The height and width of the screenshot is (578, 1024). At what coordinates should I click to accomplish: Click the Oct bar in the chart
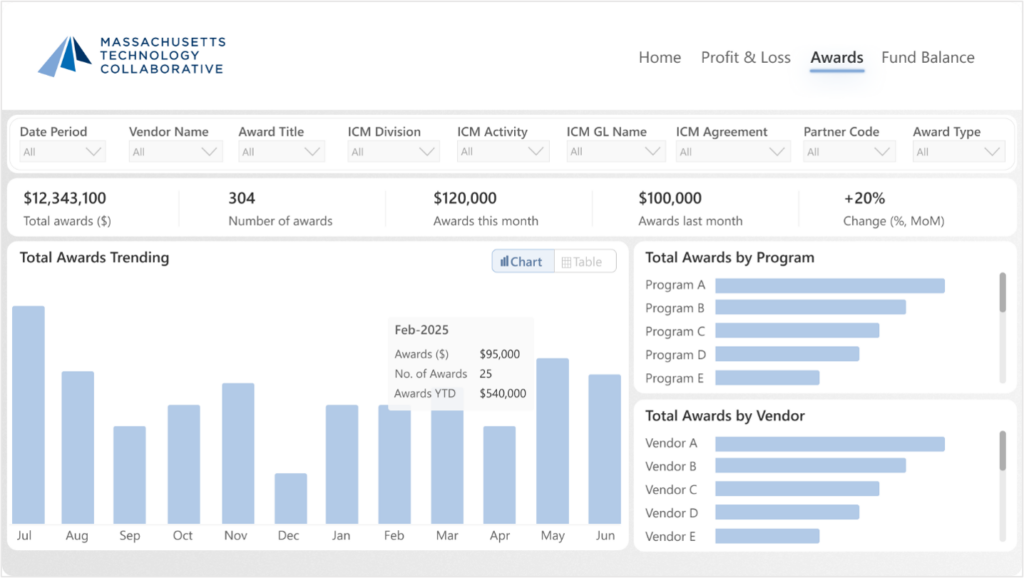(x=184, y=464)
